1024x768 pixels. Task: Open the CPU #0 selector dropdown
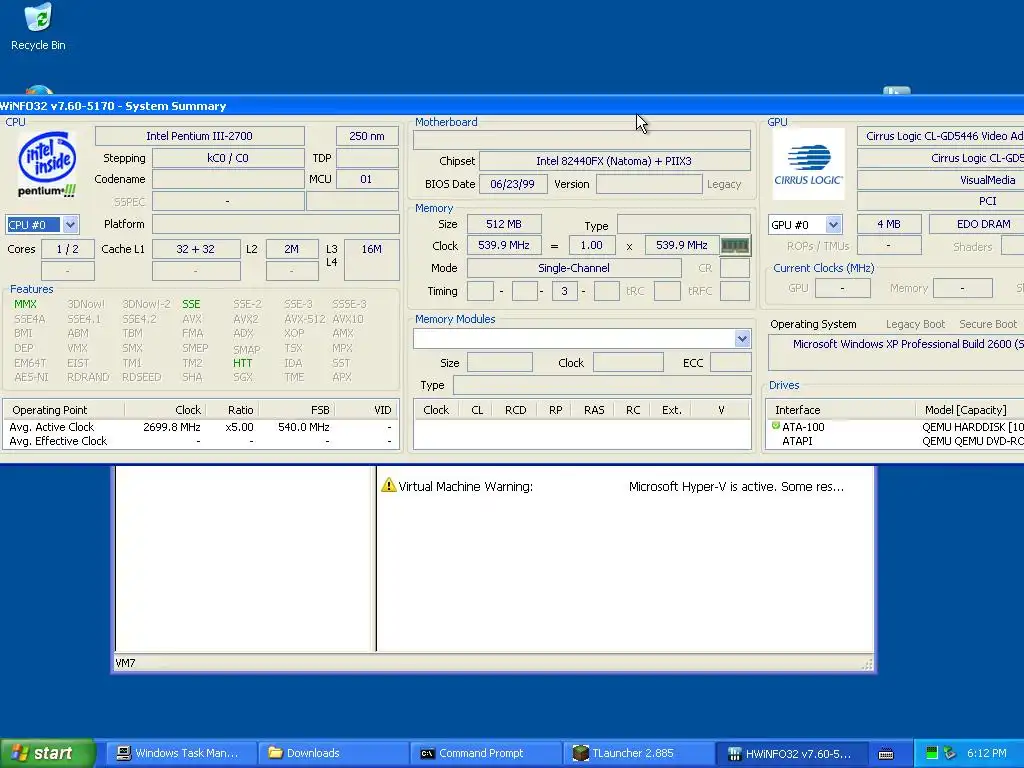[70, 225]
